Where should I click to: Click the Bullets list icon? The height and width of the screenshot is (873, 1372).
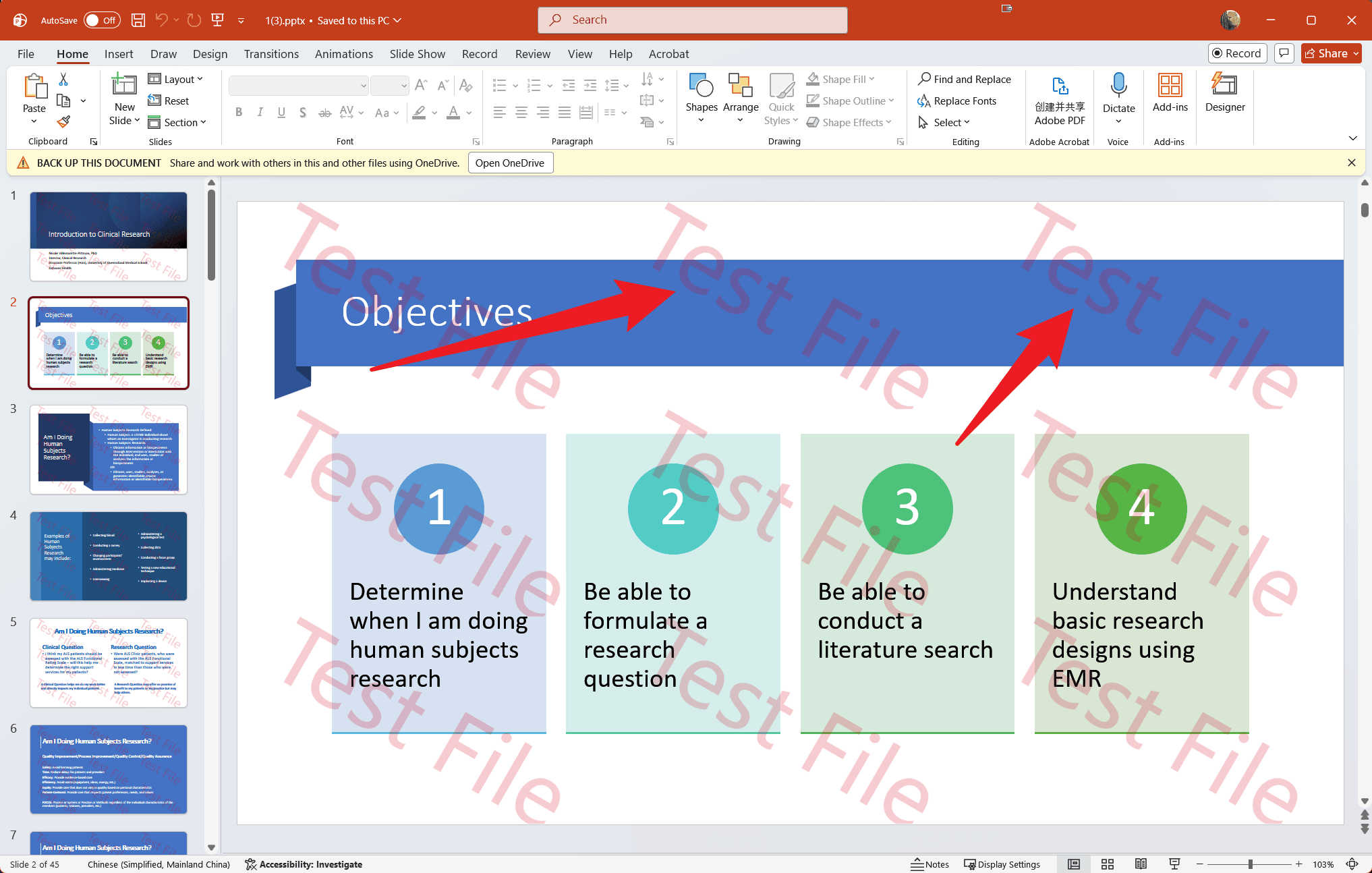click(x=499, y=86)
